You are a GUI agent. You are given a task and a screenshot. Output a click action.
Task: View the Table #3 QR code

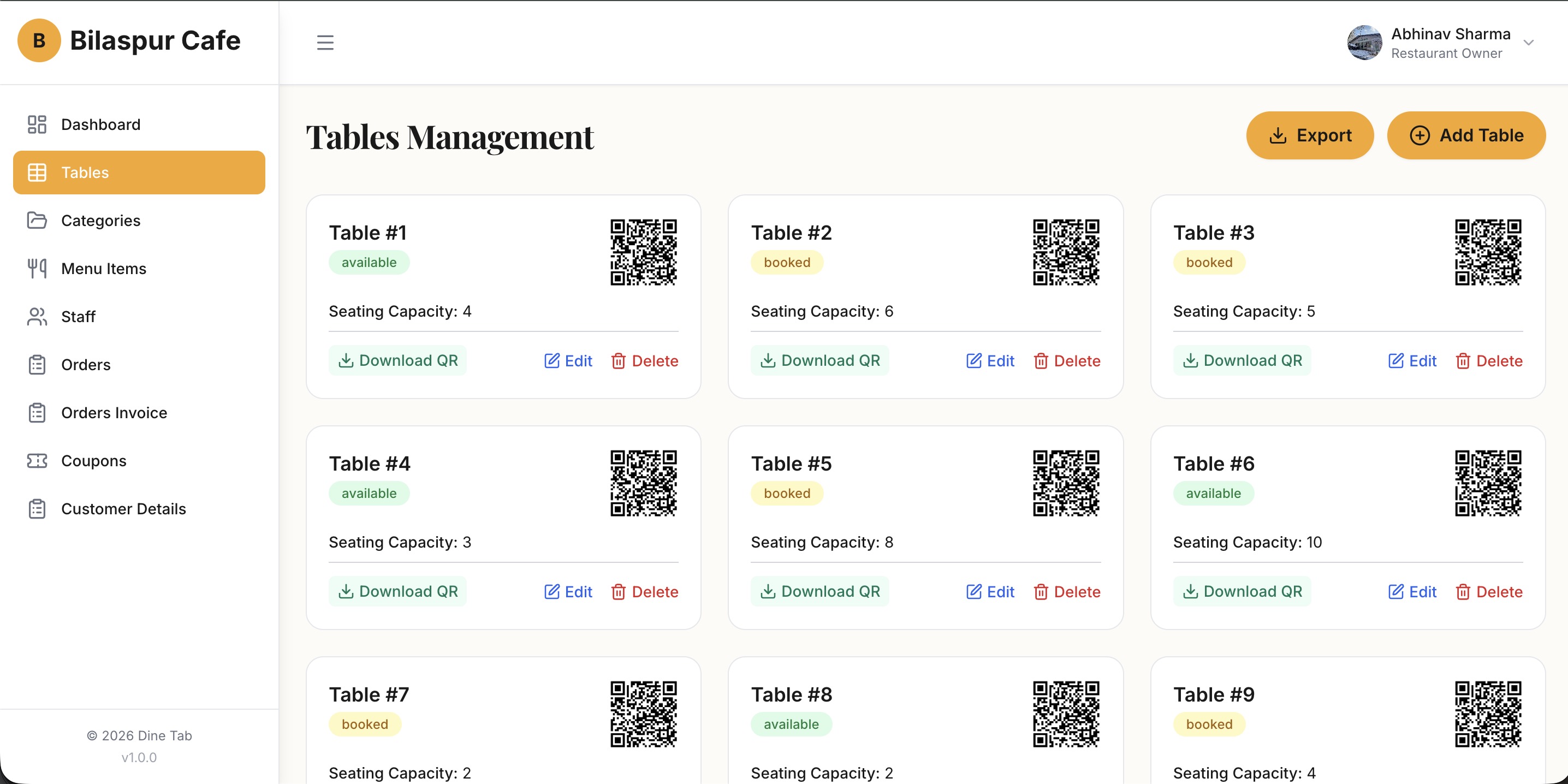click(1488, 252)
